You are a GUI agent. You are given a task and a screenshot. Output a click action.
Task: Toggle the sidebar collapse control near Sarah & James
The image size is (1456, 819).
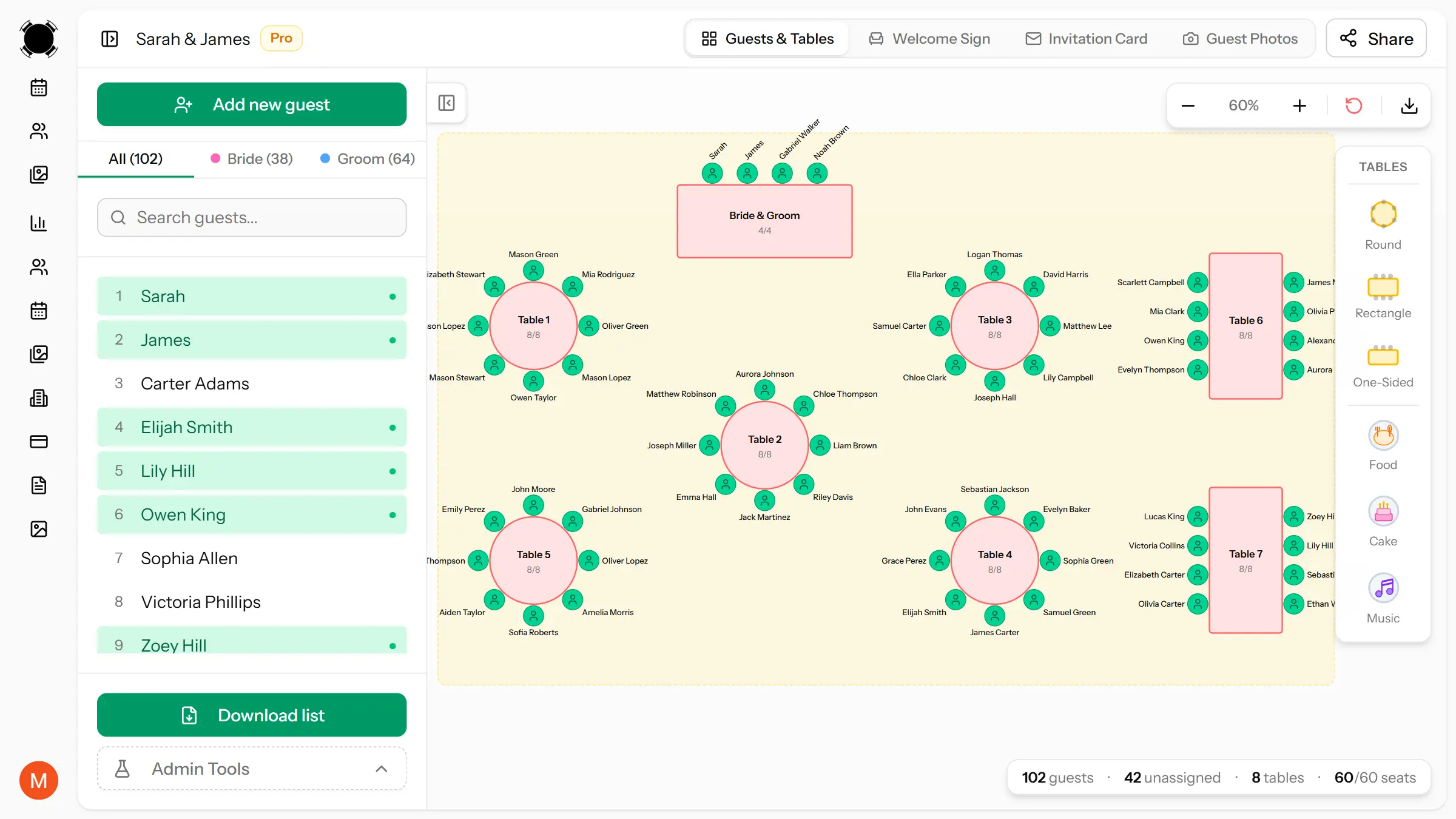click(x=110, y=38)
